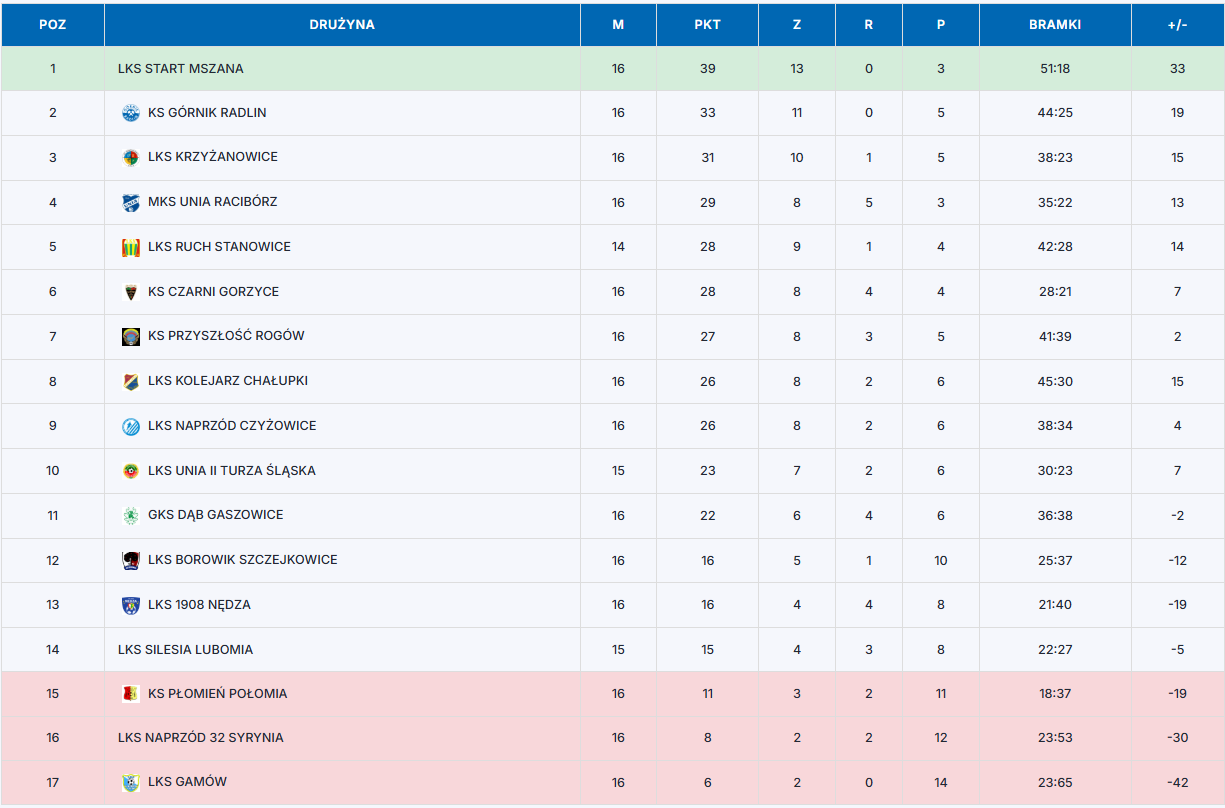Click LKS Unia II Turza Śląska crest

pyautogui.click(x=131, y=471)
